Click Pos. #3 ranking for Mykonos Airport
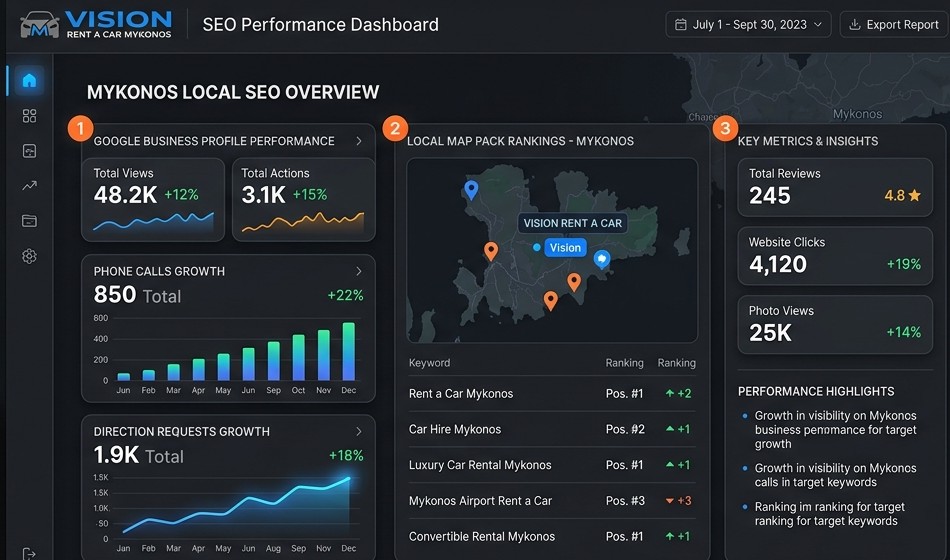Image resolution: width=950 pixels, height=560 pixels. point(625,501)
